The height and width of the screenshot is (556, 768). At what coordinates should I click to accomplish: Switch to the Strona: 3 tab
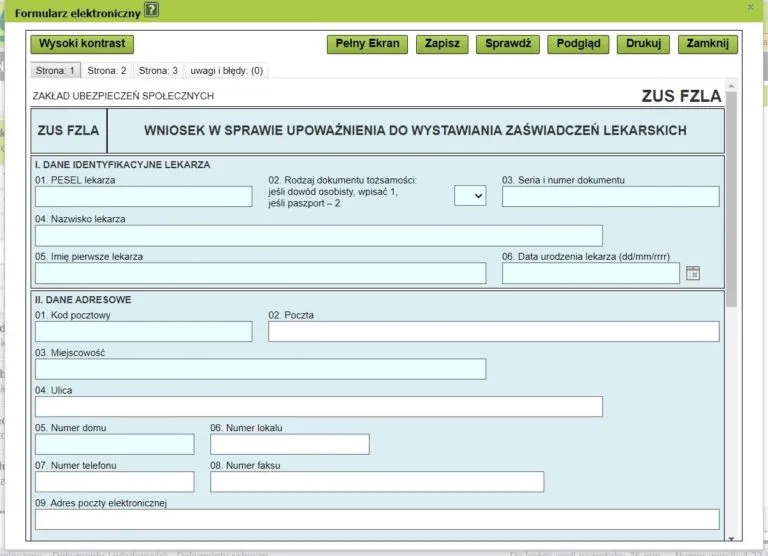click(x=158, y=71)
